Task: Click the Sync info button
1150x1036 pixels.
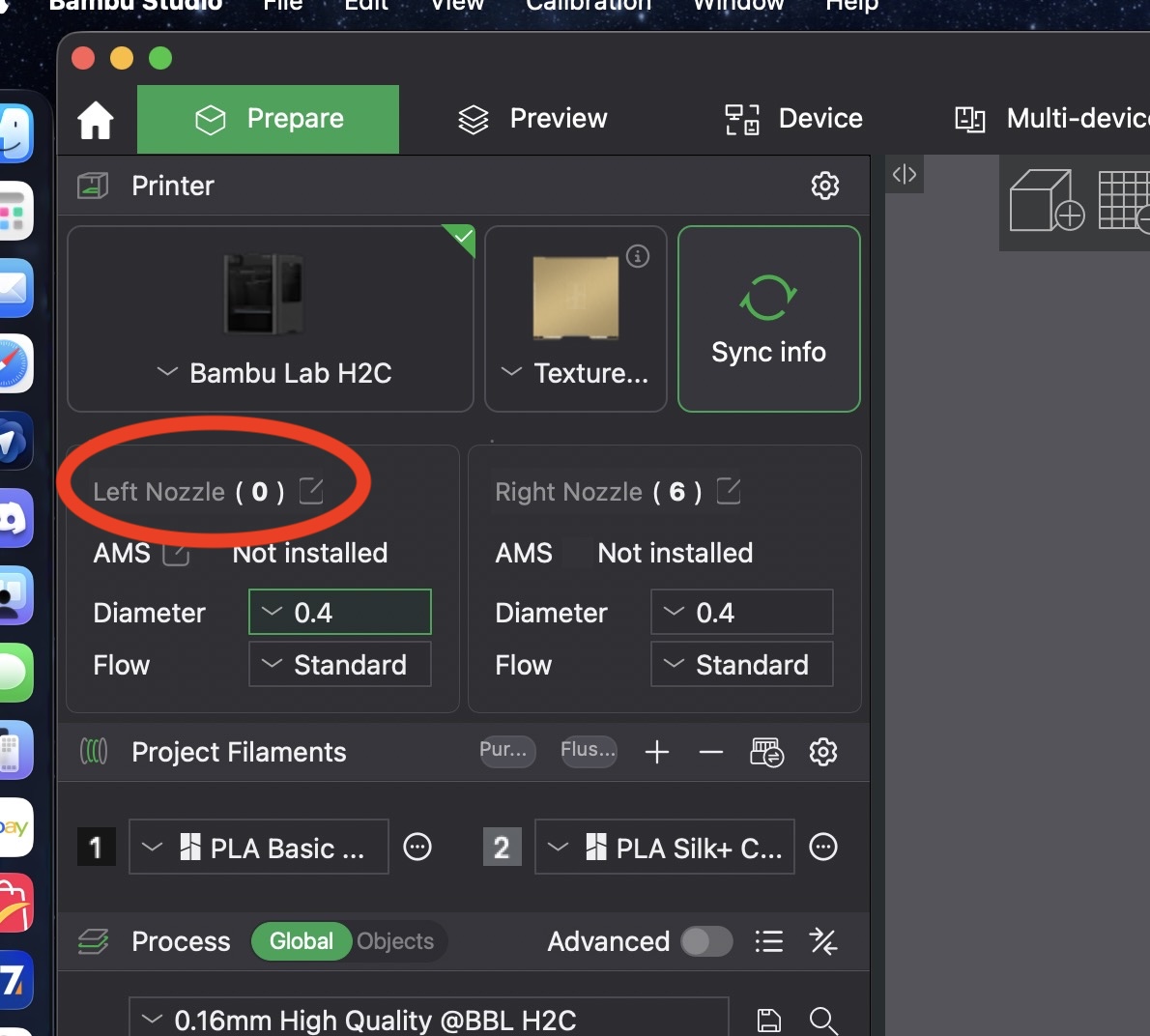Action: coord(768,319)
